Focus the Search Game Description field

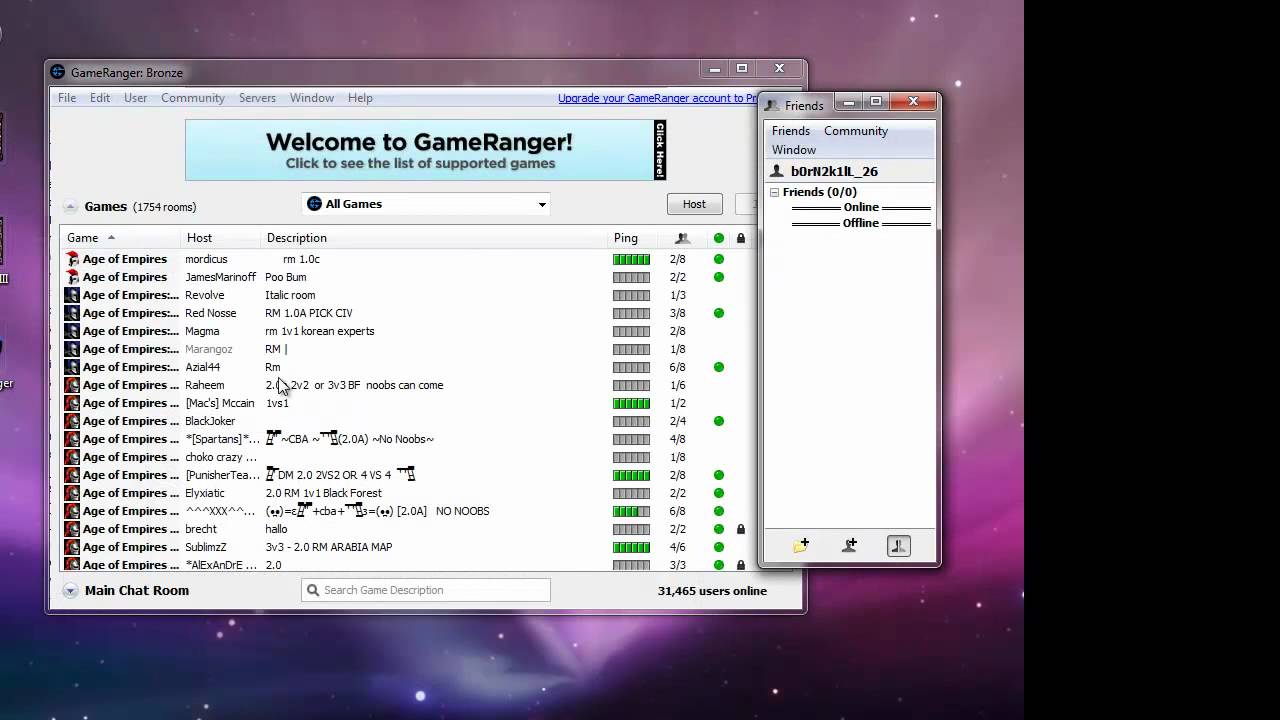(x=426, y=590)
